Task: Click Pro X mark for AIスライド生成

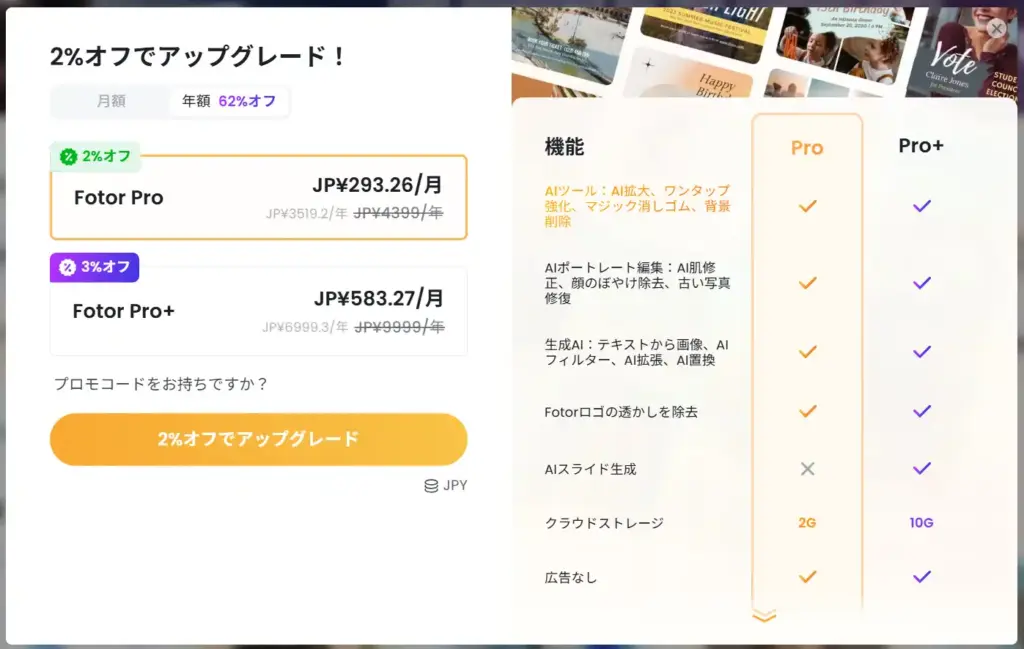Action: (x=808, y=469)
